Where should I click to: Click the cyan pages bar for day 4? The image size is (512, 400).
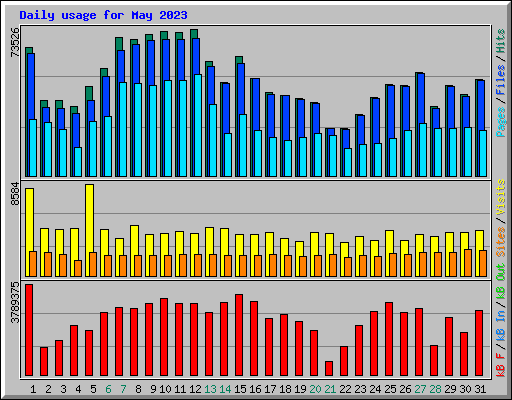(x=78, y=162)
